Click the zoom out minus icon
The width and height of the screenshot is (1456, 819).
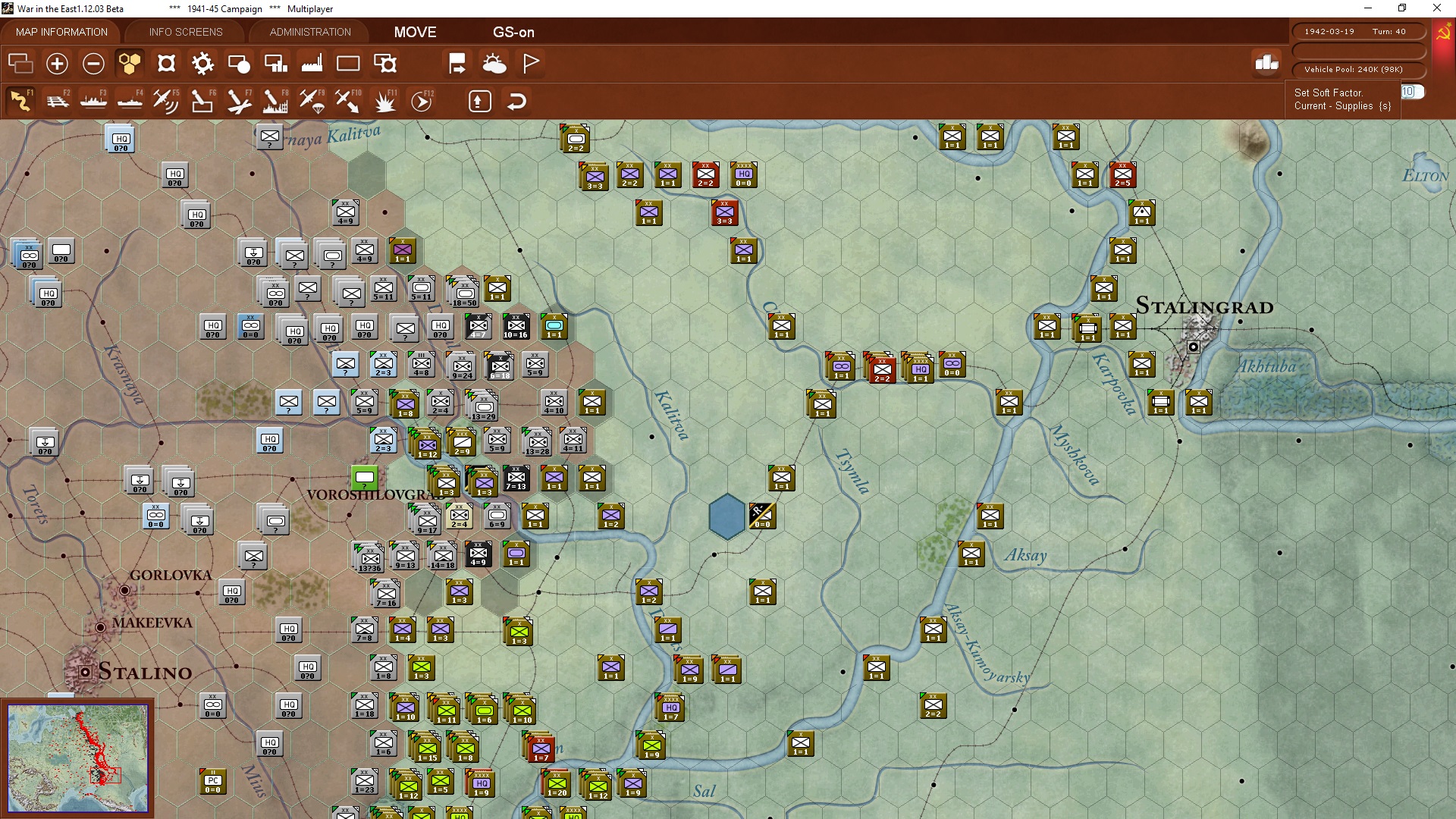[x=93, y=64]
